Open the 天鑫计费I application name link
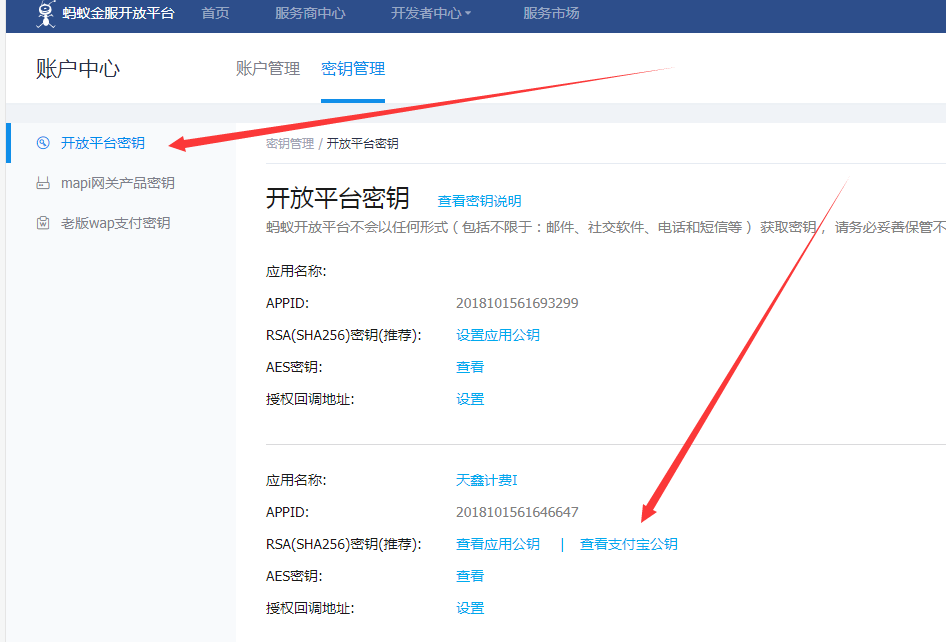The image size is (946, 642). [x=487, y=480]
